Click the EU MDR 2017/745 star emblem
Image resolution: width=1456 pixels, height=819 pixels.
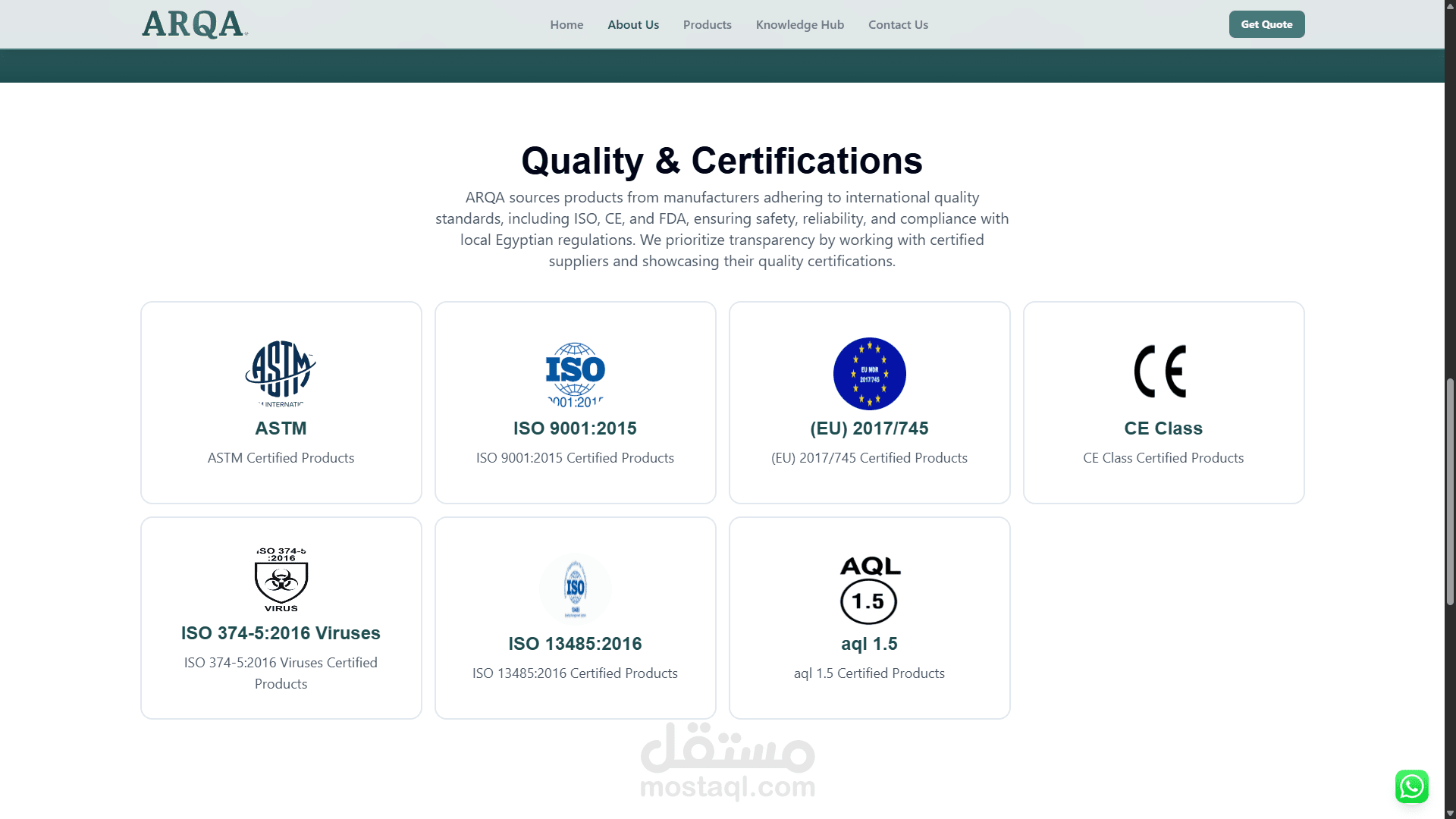pos(869,373)
